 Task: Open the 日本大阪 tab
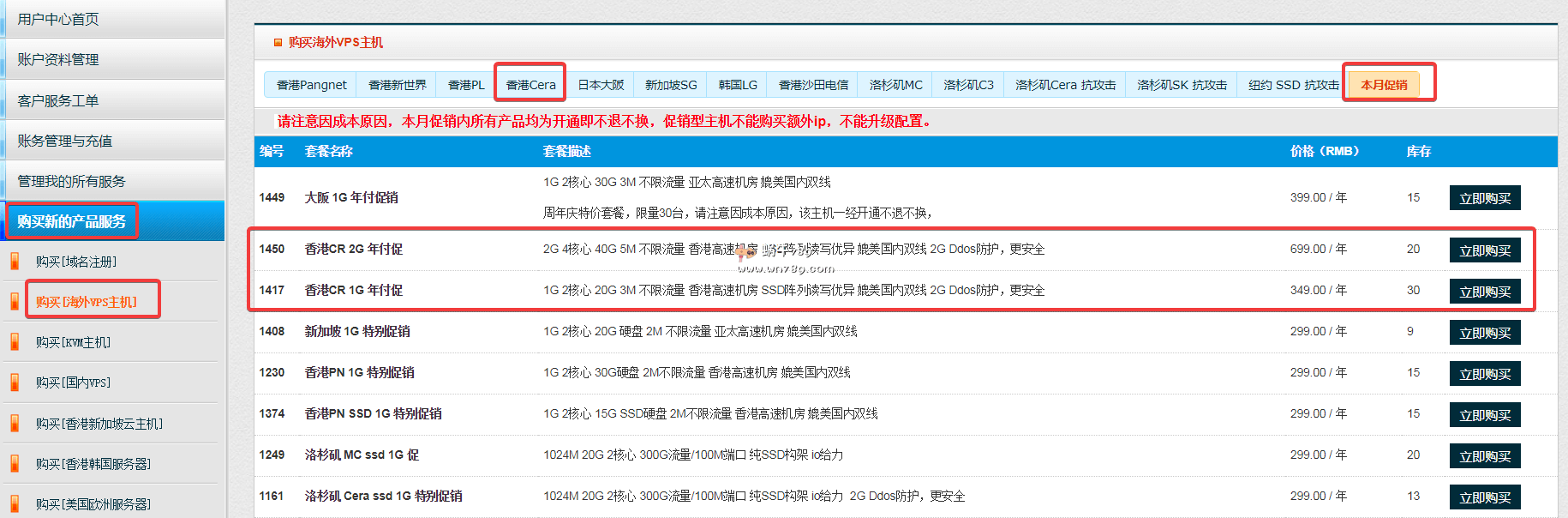601,85
